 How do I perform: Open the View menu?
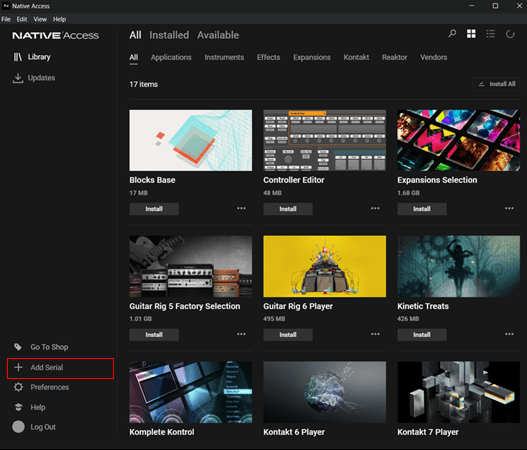pyautogui.click(x=40, y=19)
